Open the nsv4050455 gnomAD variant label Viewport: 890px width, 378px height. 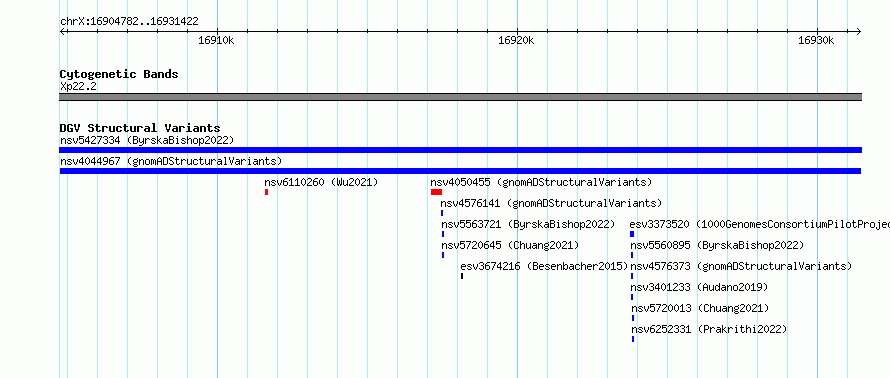(541, 182)
